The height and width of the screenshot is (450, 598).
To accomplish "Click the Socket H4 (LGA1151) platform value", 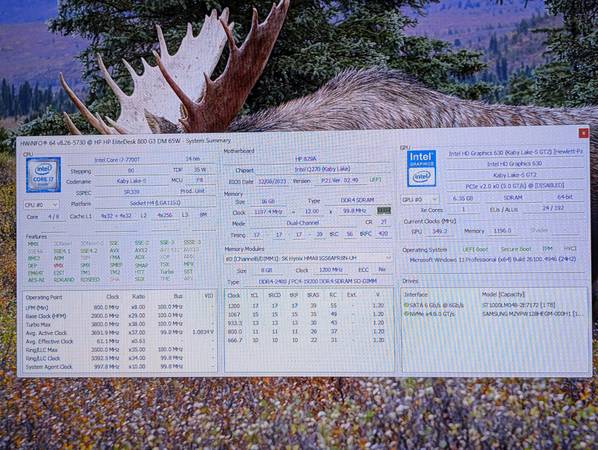I will click(x=155, y=203).
